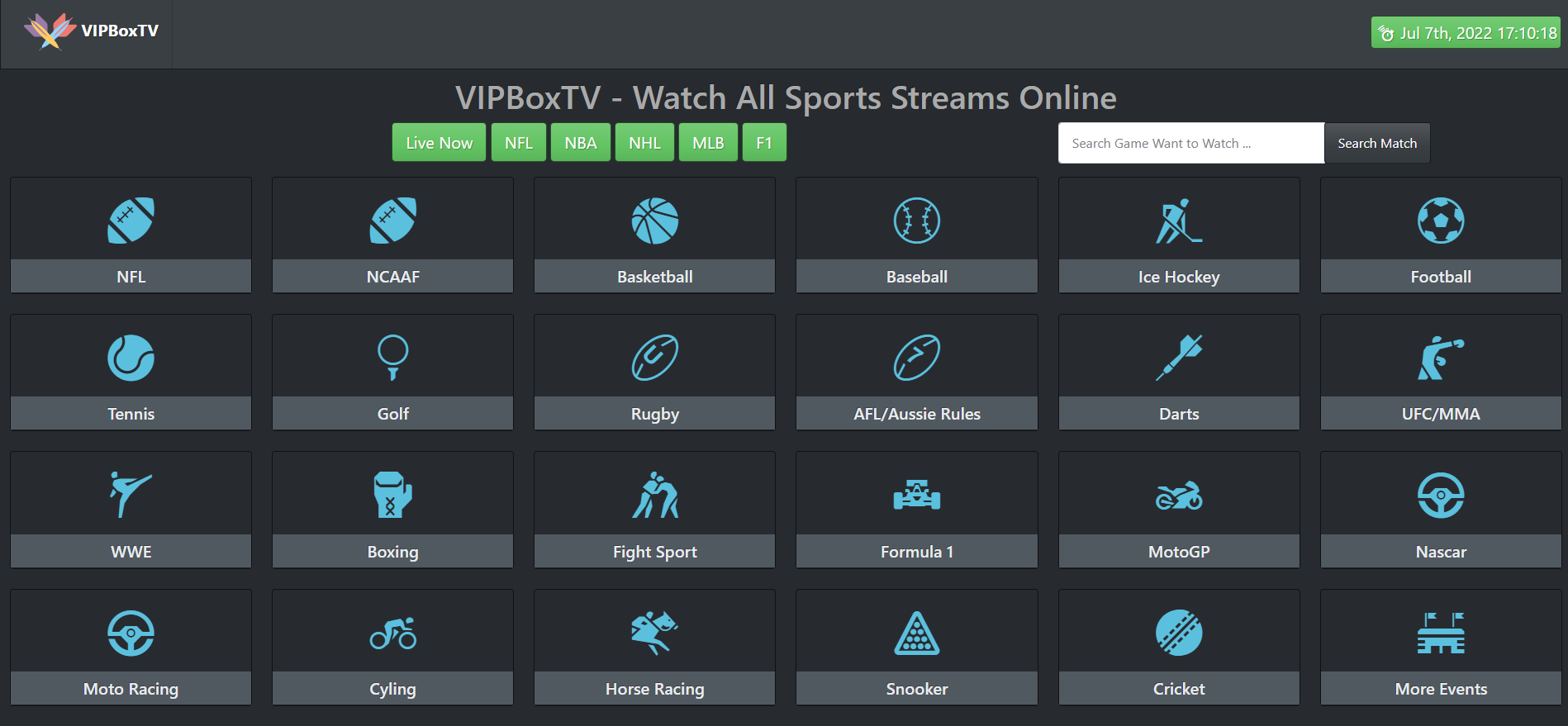
Task: Open the NCAAF category label
Action: tap(392, 277)
